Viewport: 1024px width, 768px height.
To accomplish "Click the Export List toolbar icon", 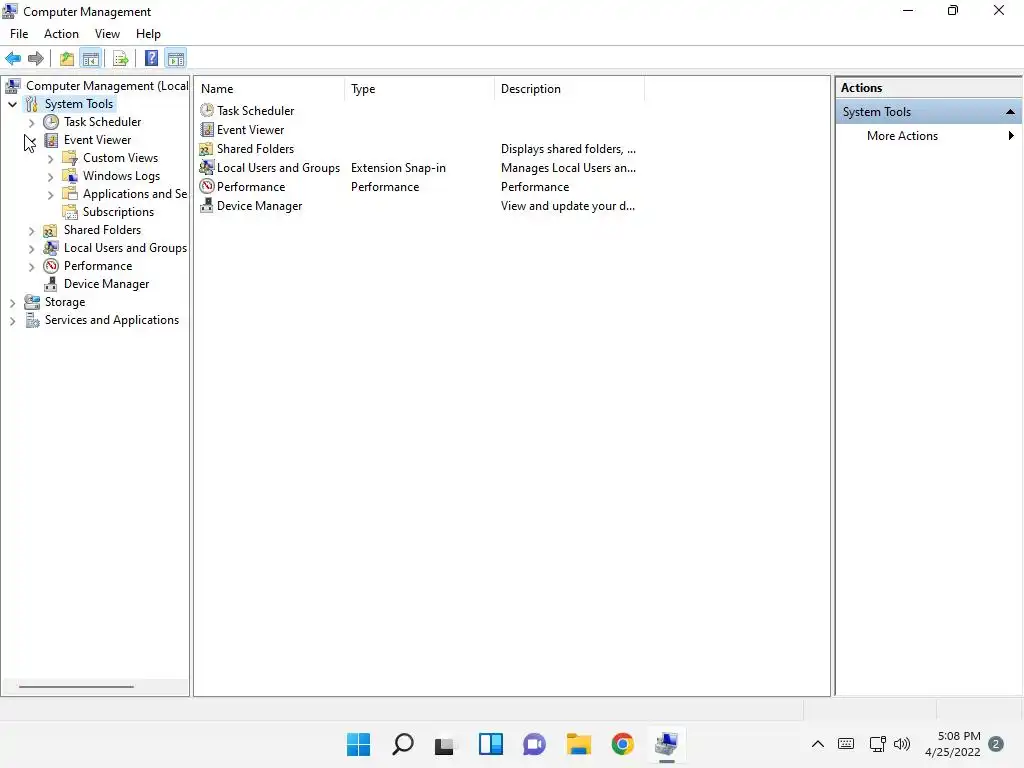I will coord(121,59).
